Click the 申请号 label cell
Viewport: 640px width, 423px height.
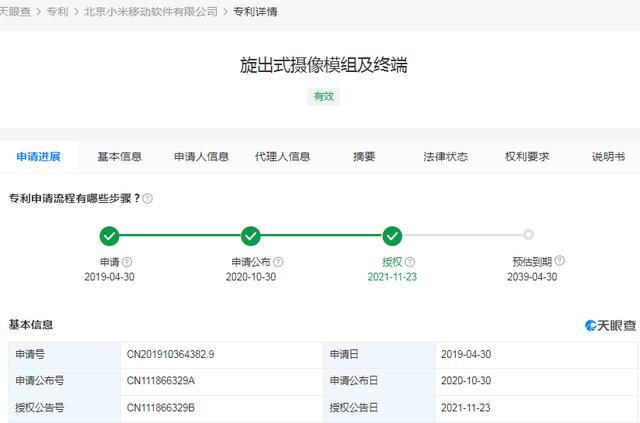64,354
